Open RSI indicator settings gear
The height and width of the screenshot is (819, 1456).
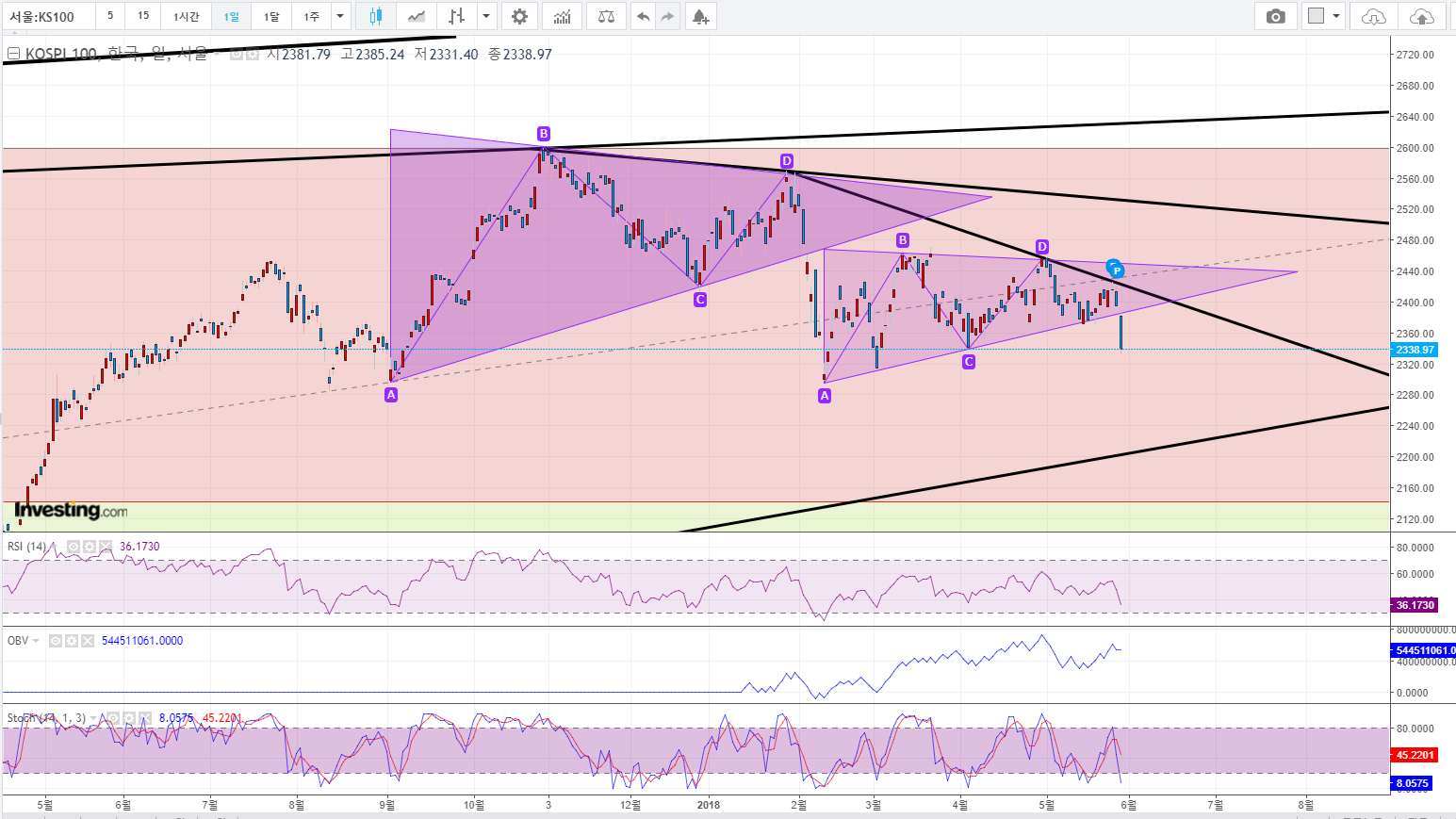click(x=90, y=547)
